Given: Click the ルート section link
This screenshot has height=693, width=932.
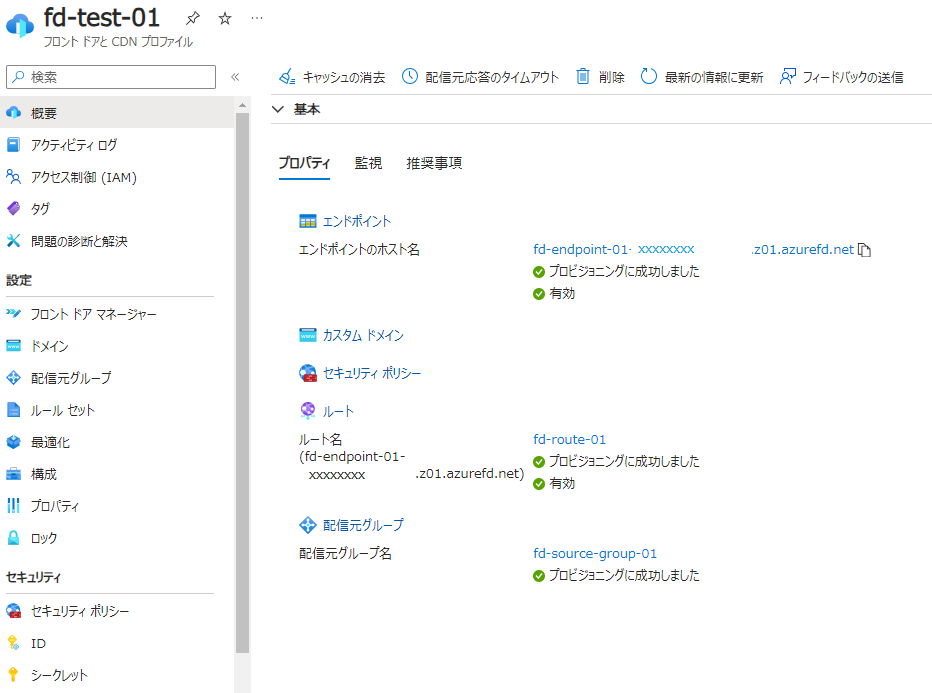Looking at the screenshot, I should 338,411.
